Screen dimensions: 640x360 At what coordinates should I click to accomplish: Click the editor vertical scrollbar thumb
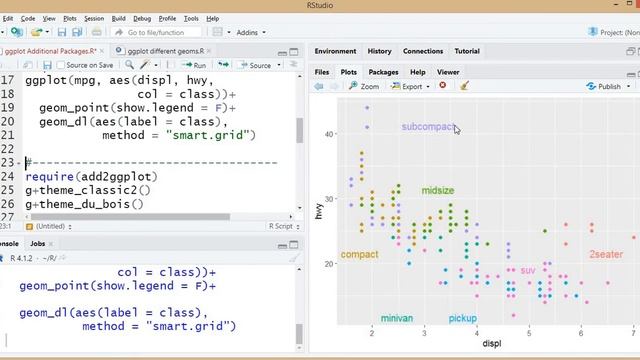coord(300,131)
